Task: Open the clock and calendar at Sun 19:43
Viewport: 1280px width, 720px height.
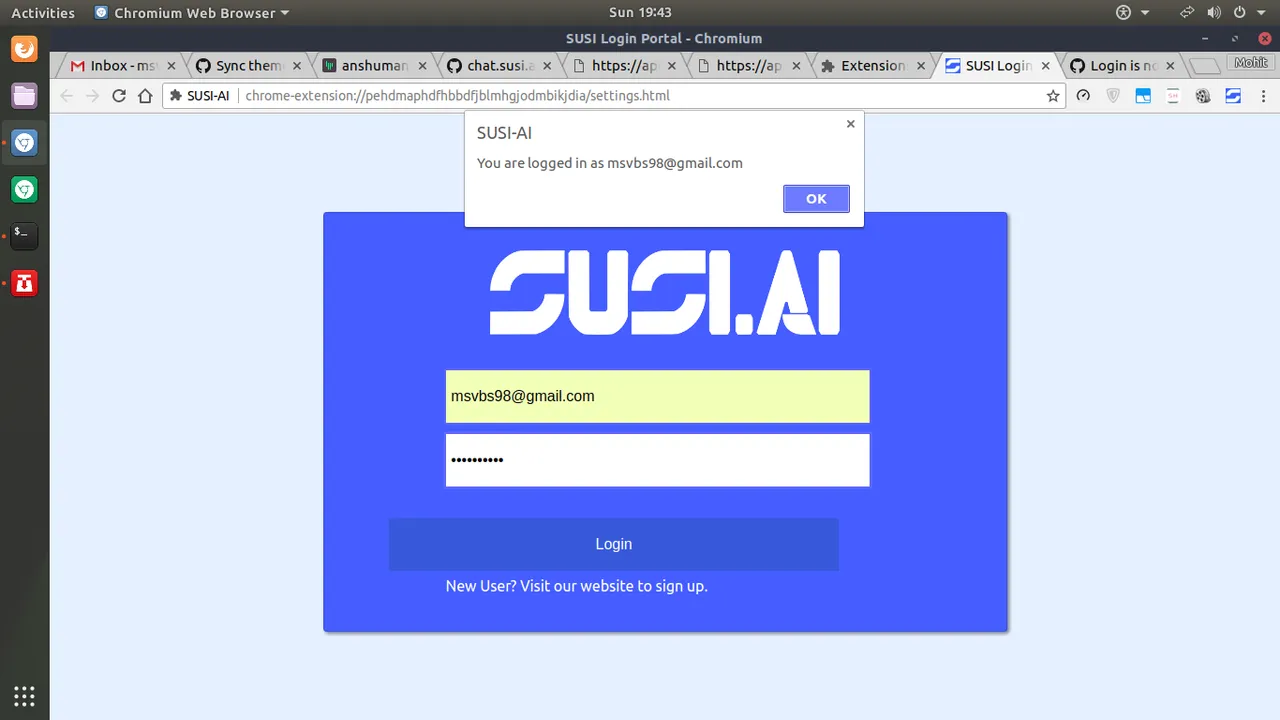Action: click(x=640, y=13)
